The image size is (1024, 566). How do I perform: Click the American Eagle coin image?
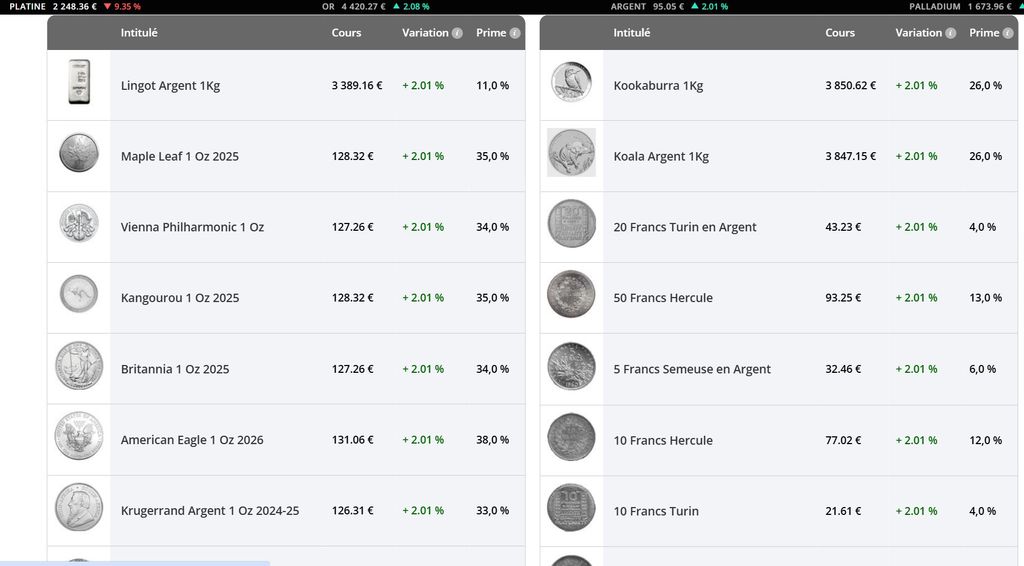79,437
